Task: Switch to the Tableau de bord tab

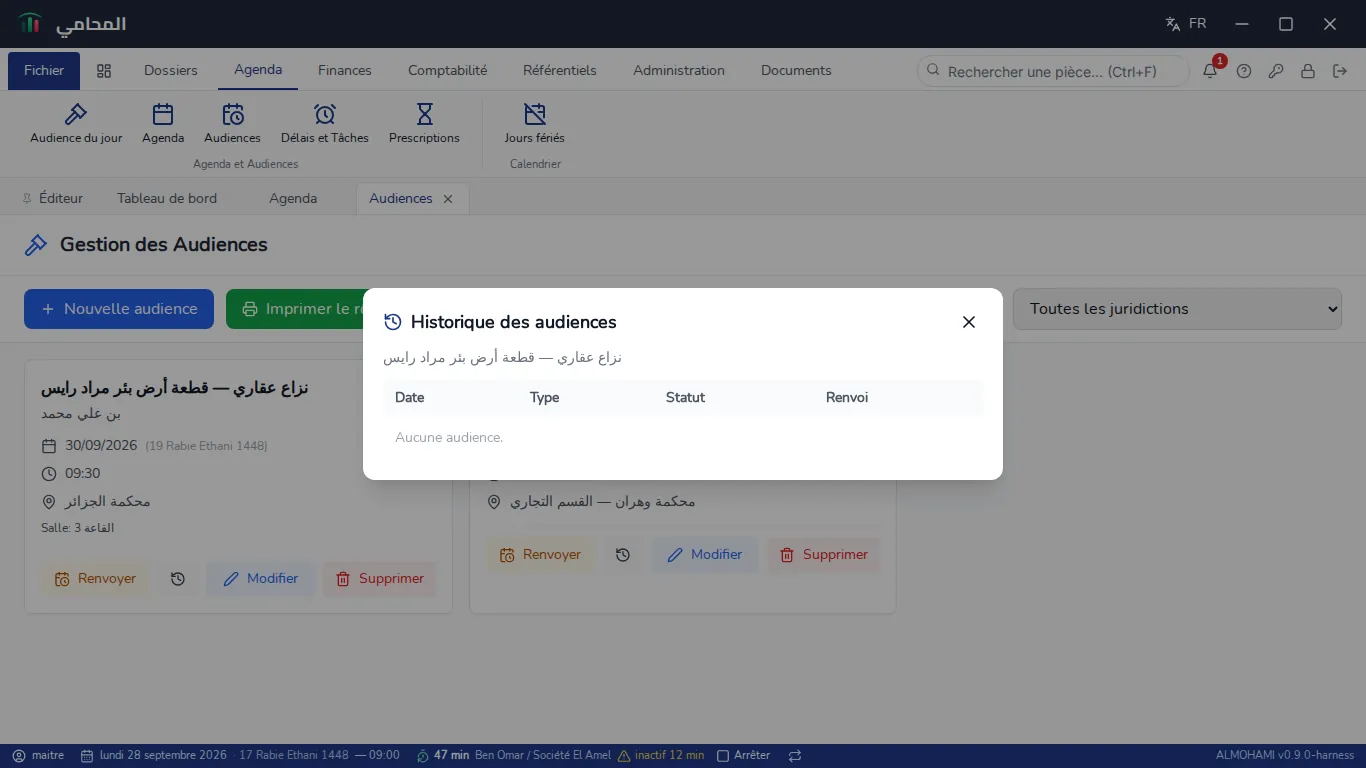Action: coord(167,198)
